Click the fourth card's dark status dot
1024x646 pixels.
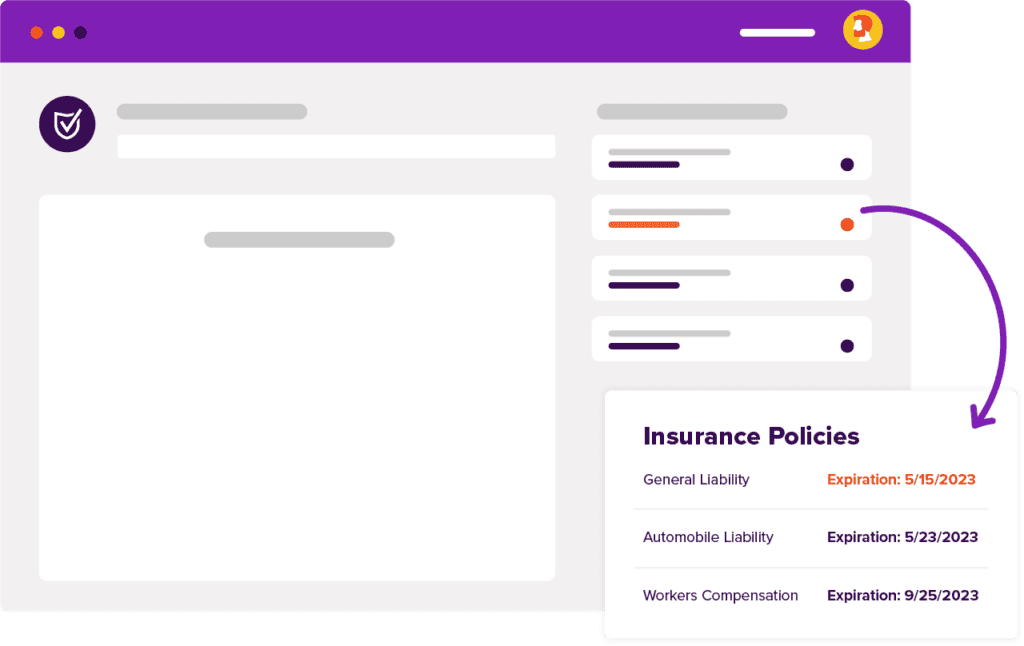pyautogui.click(x=847, y=346)
